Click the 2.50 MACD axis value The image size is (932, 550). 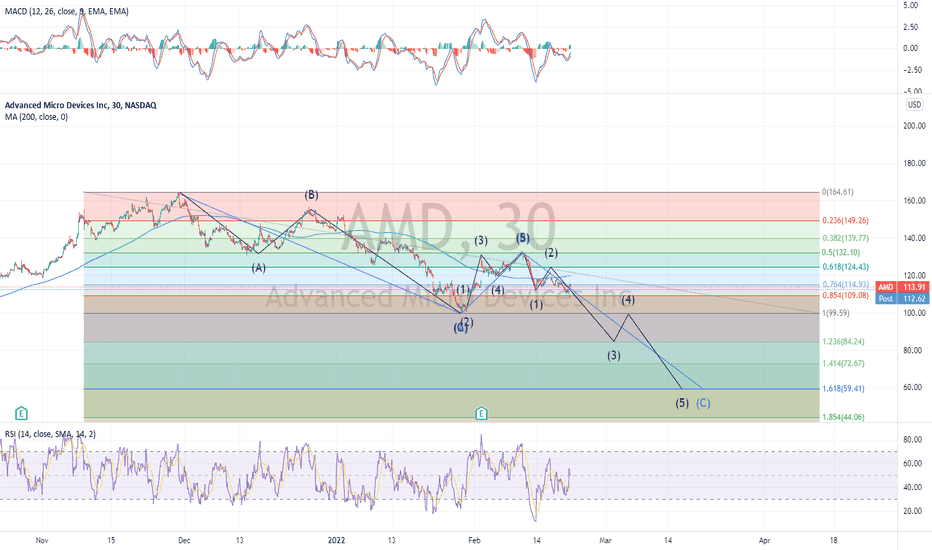(911, 27)
